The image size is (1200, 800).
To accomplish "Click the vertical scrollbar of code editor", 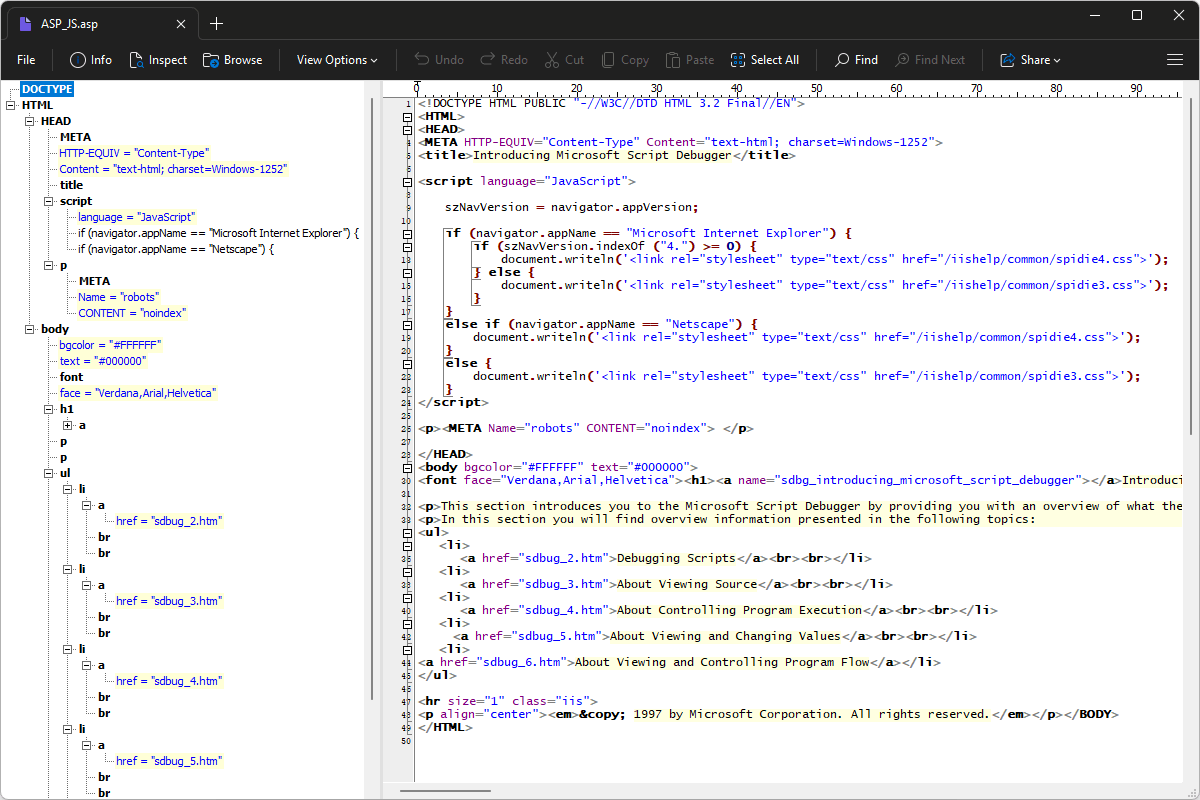I will pos(1190,265).
